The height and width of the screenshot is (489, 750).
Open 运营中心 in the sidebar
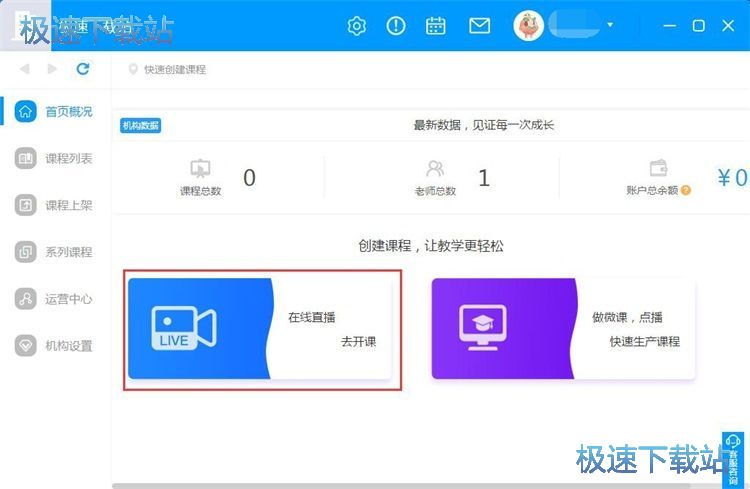tap(54, 299)
